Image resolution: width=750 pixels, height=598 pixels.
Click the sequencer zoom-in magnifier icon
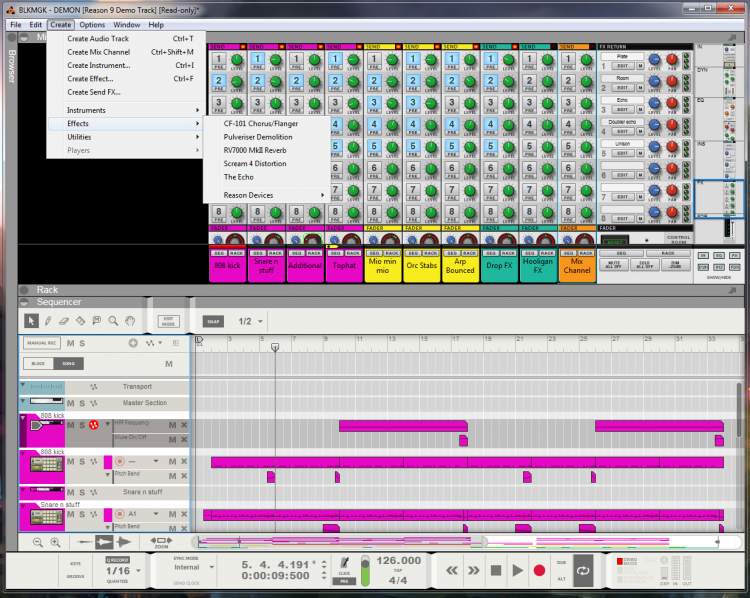pyautogui.click(x=55, y=542)
